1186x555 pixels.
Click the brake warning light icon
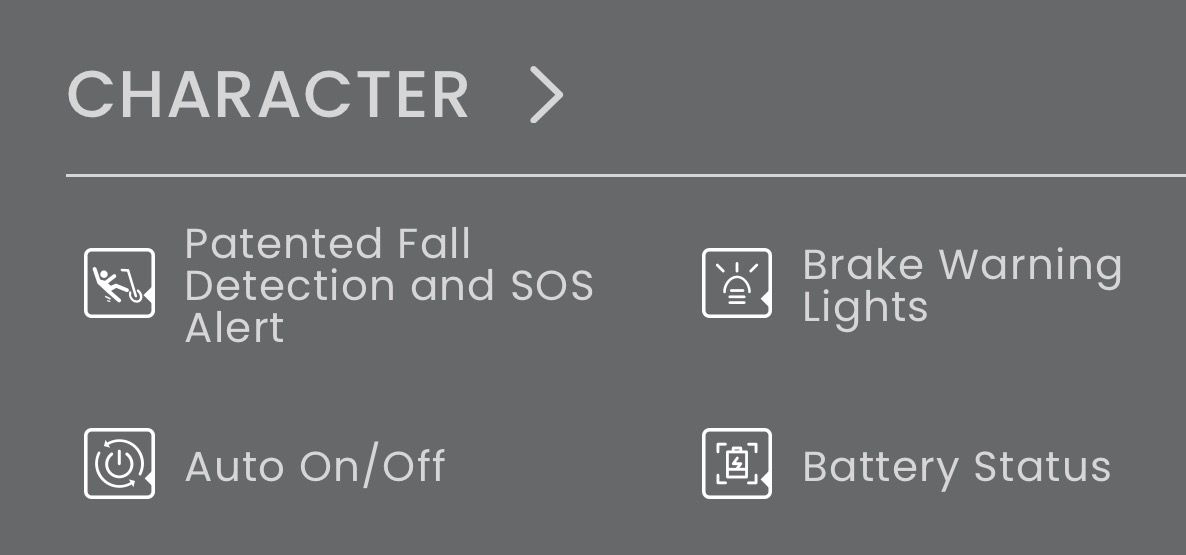click(x=737, y=283)
